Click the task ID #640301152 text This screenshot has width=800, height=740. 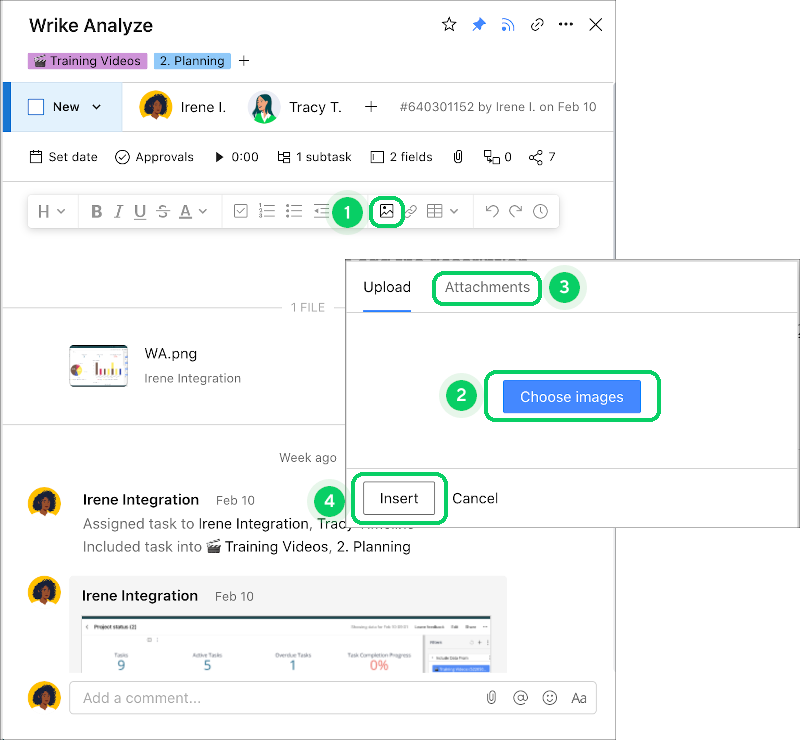[437, 107]
